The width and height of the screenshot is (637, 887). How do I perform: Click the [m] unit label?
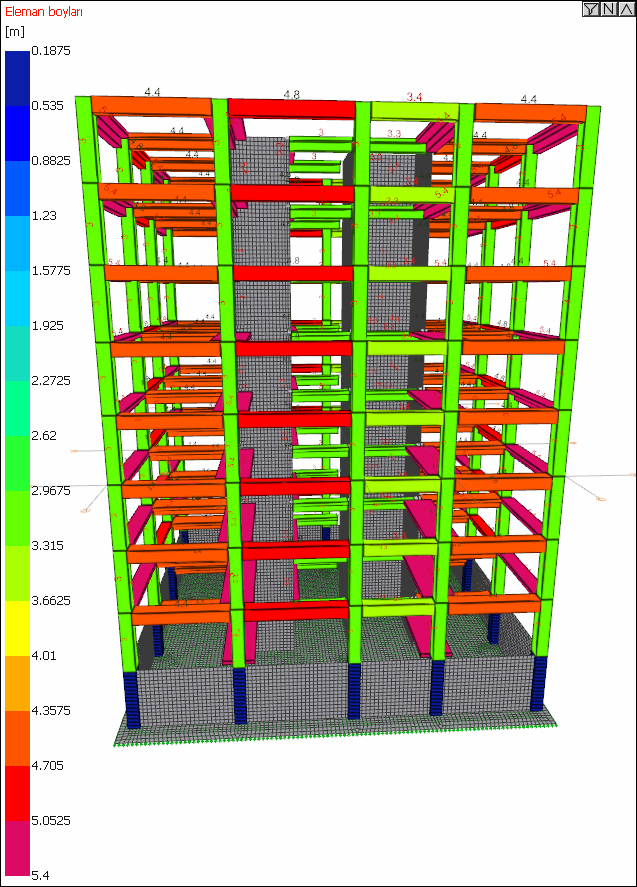coord(15,31)
